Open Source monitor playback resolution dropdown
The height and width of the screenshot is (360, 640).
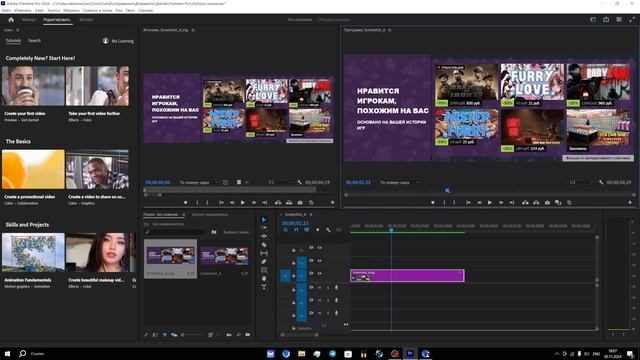[x=280, y=182]
